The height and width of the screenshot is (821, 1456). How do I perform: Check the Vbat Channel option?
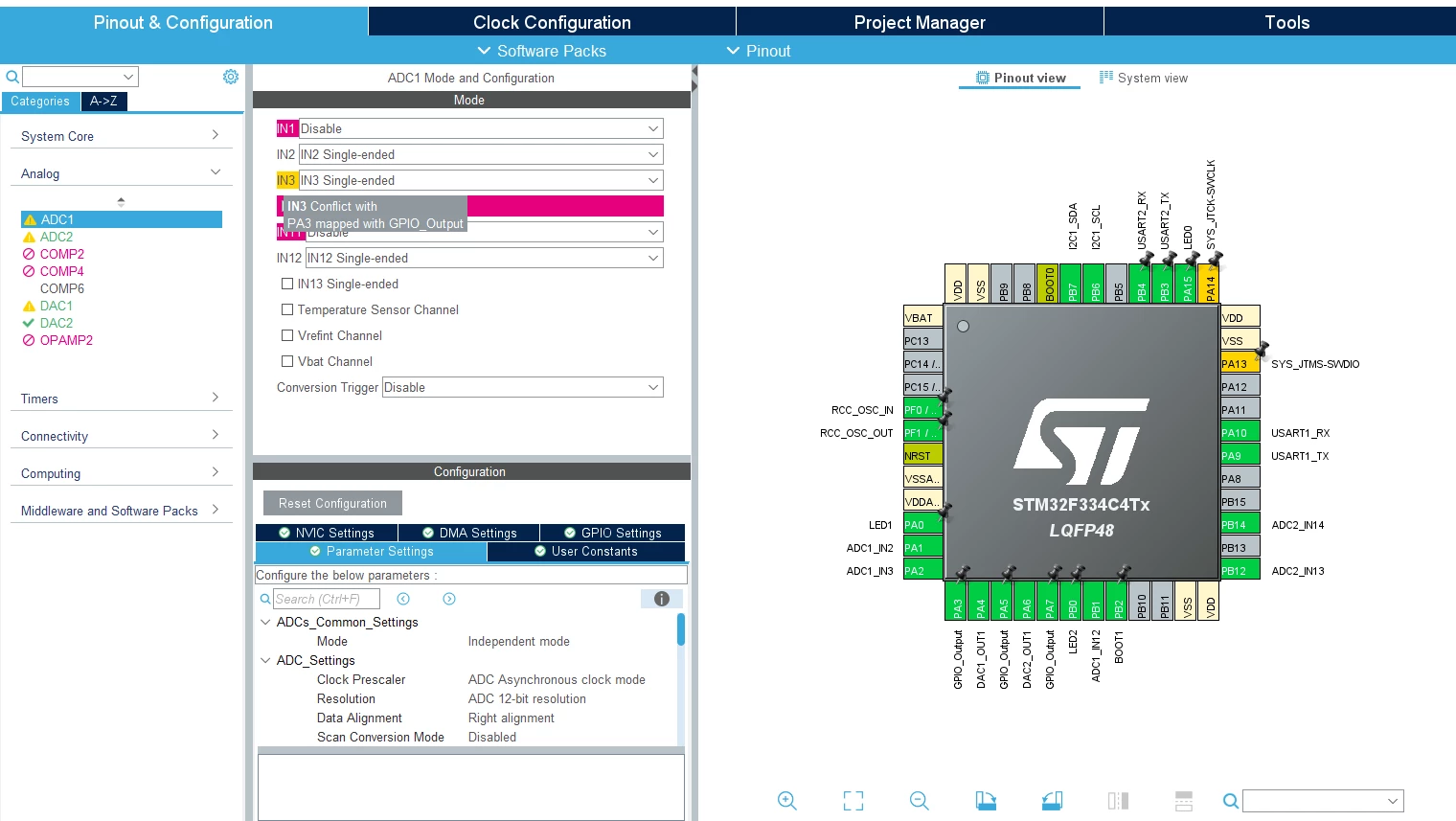(287, 361)
